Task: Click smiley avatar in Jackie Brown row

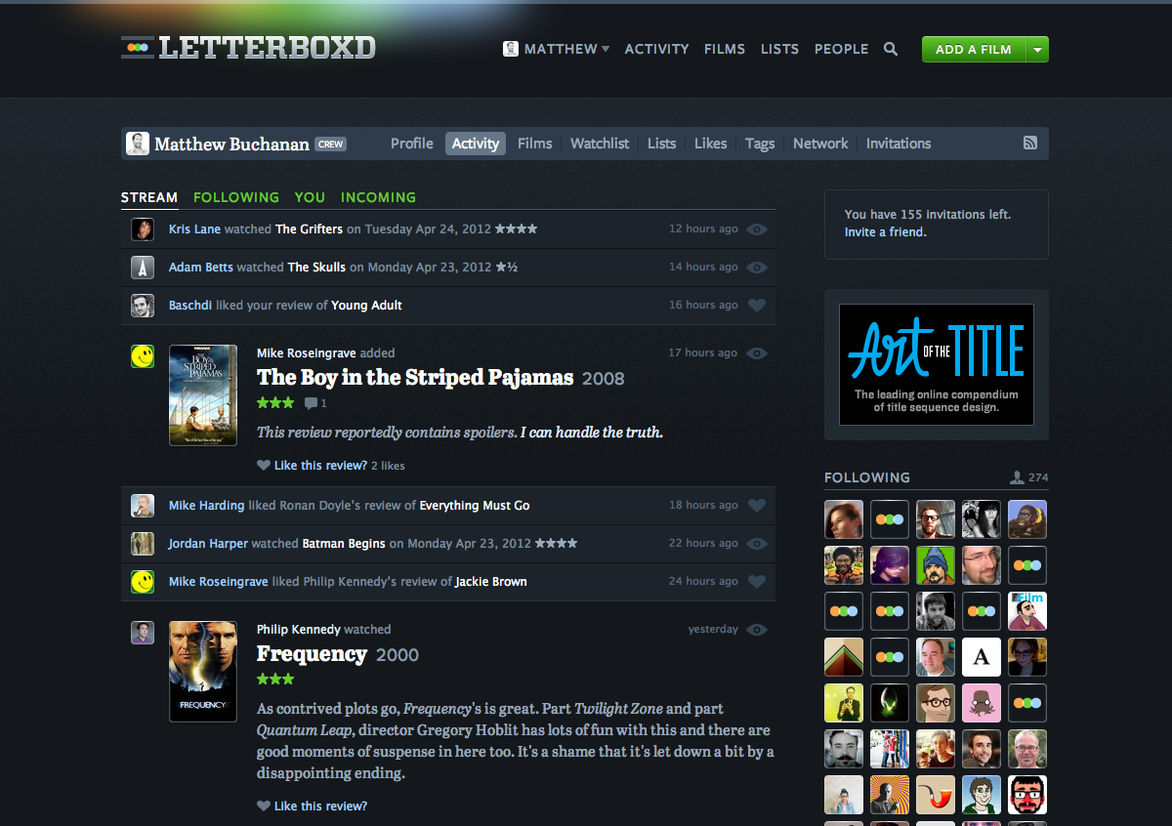Action: point(143,582)
